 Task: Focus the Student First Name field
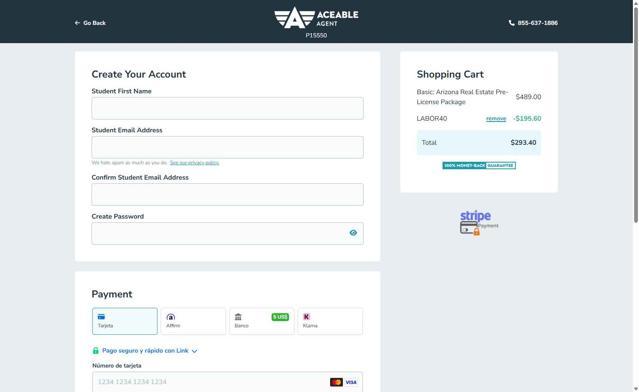(x=227, y=108)
